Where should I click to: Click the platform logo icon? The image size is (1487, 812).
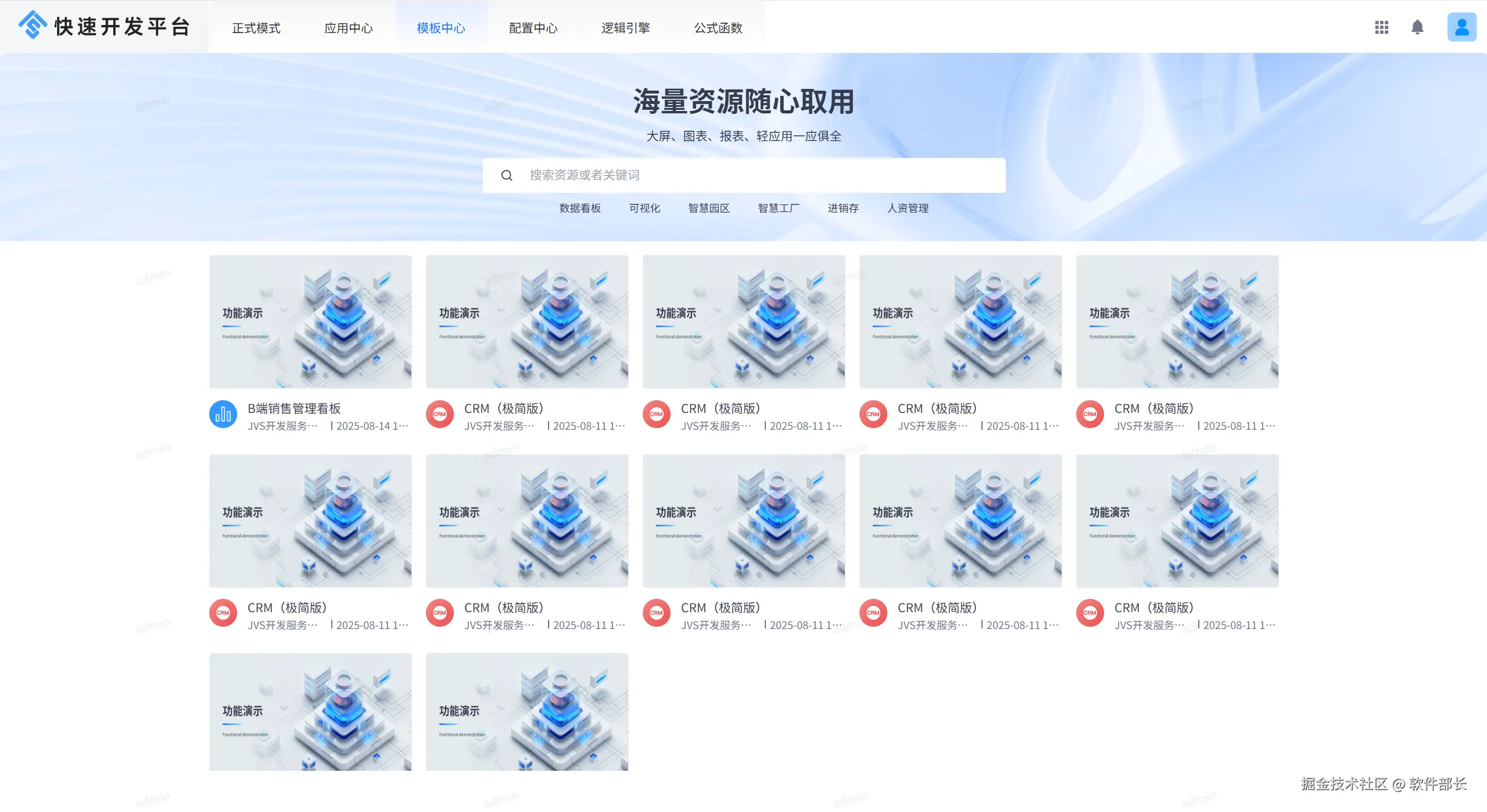[x=33, y=26]
